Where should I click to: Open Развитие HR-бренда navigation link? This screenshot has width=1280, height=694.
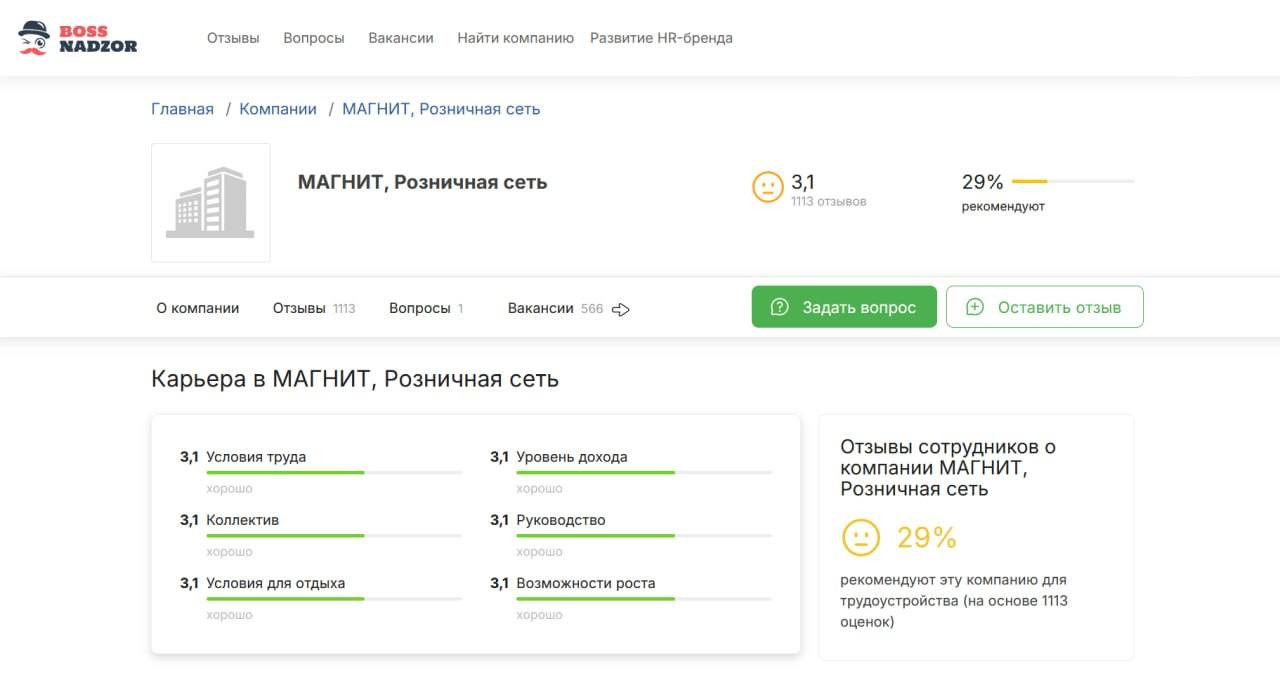(x=661, y=38)
